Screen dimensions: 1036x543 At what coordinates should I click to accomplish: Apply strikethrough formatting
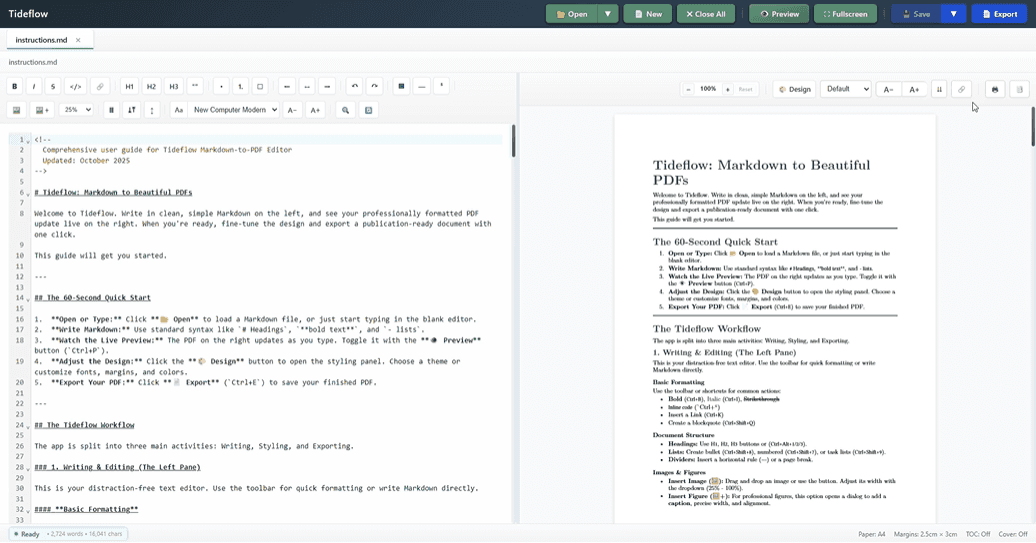tap(53, 87)
